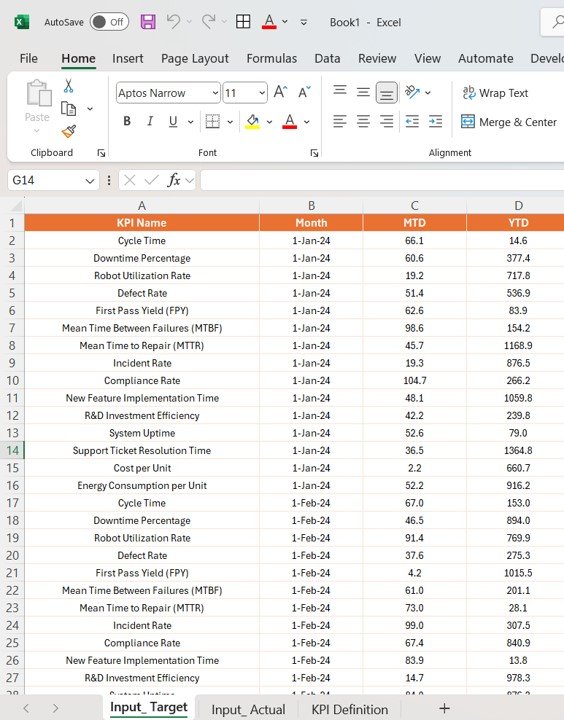This screenshot has height=720, width=564.
Task: Open the KPI Definition sheet tab
Action: coord(350,709)
